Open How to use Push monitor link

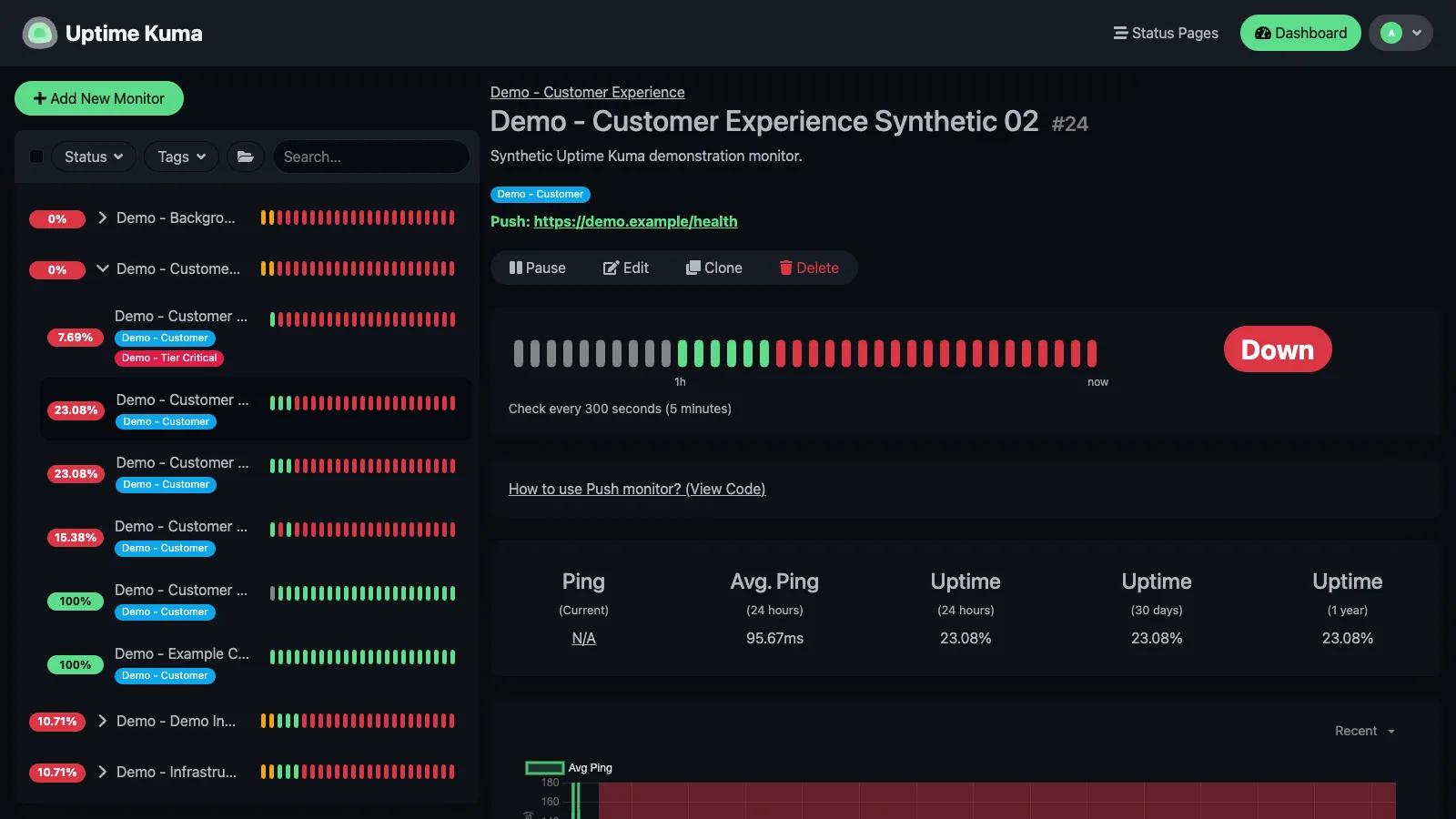click(x=637, y=489)
